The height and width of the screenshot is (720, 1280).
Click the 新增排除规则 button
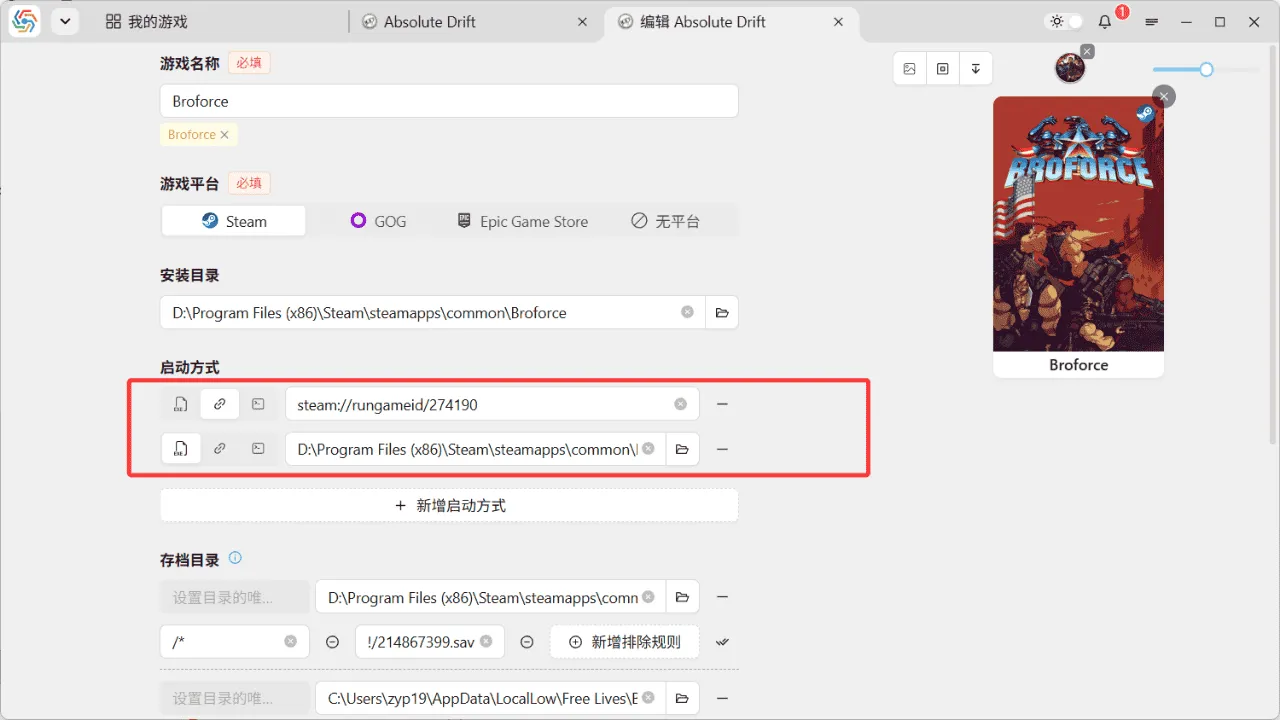click(624, 641)
